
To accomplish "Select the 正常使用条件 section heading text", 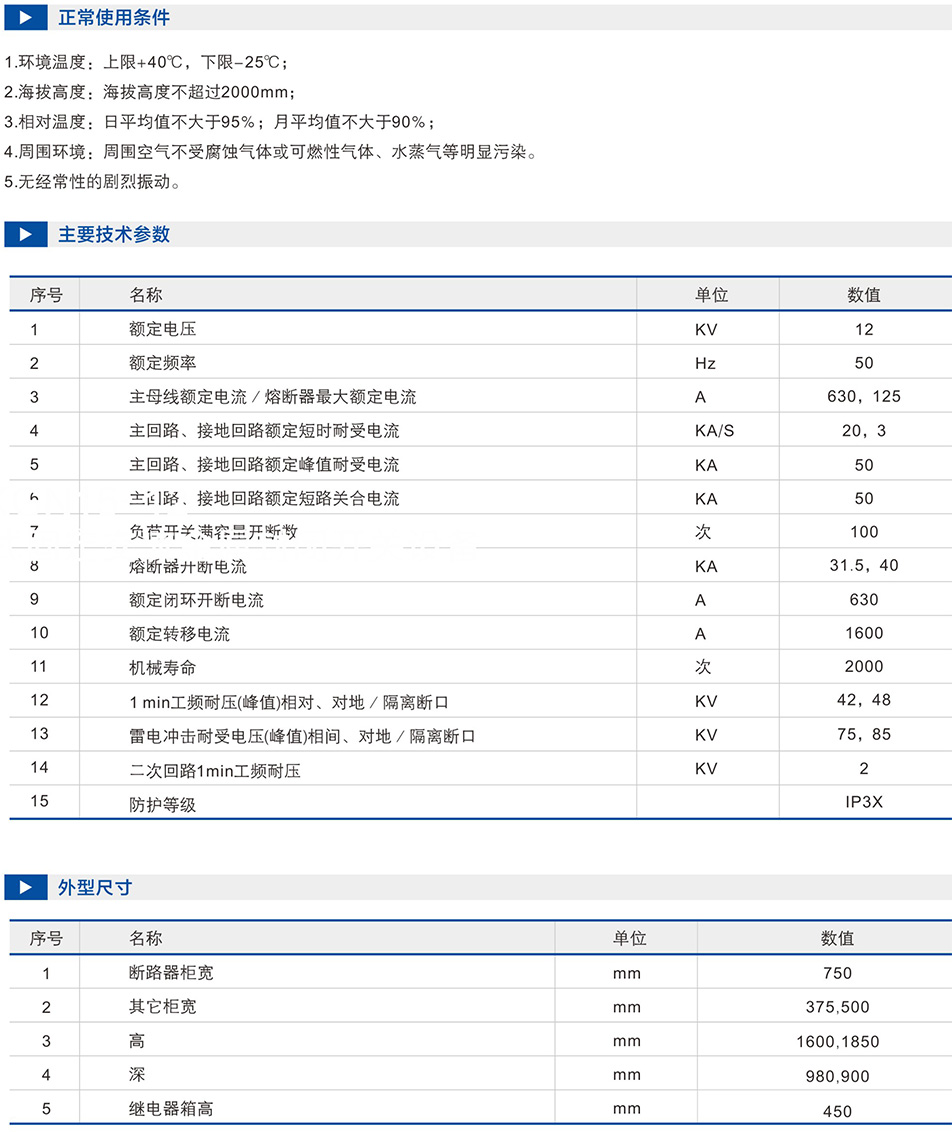I will (113, 18).
